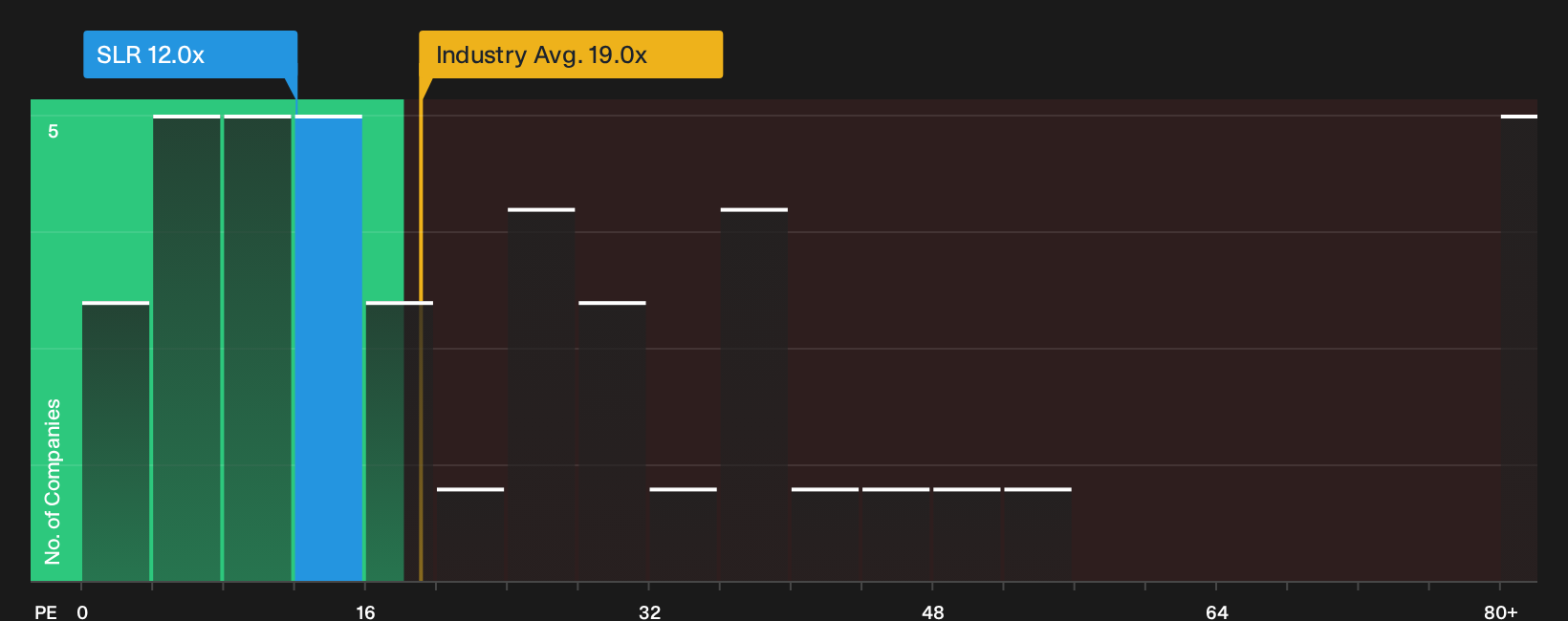This screenshot has height=621, width=1568.
Task: Click the No. of Companies axis title
Action: pyautogui.click(x=53, y=481)
